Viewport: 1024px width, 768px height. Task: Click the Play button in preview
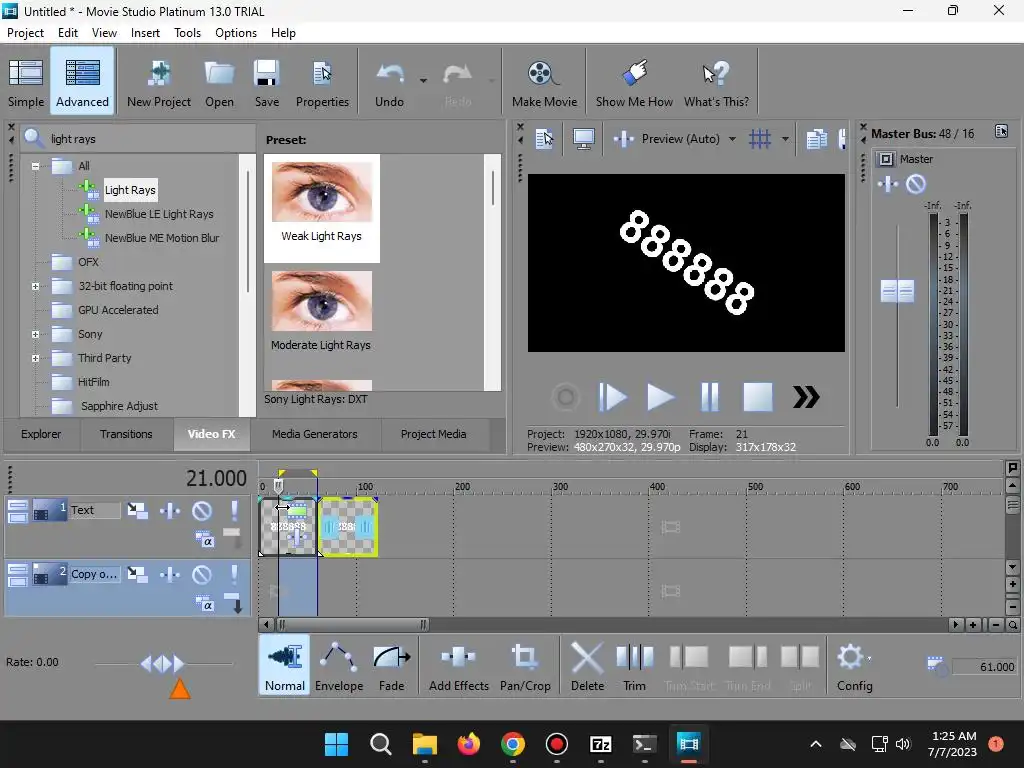660,397
